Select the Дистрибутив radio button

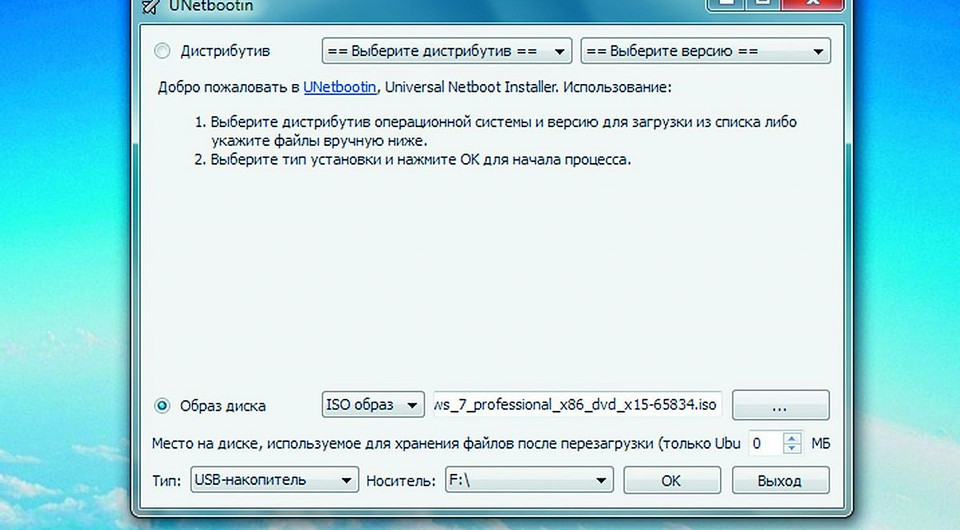click(163, 50)
